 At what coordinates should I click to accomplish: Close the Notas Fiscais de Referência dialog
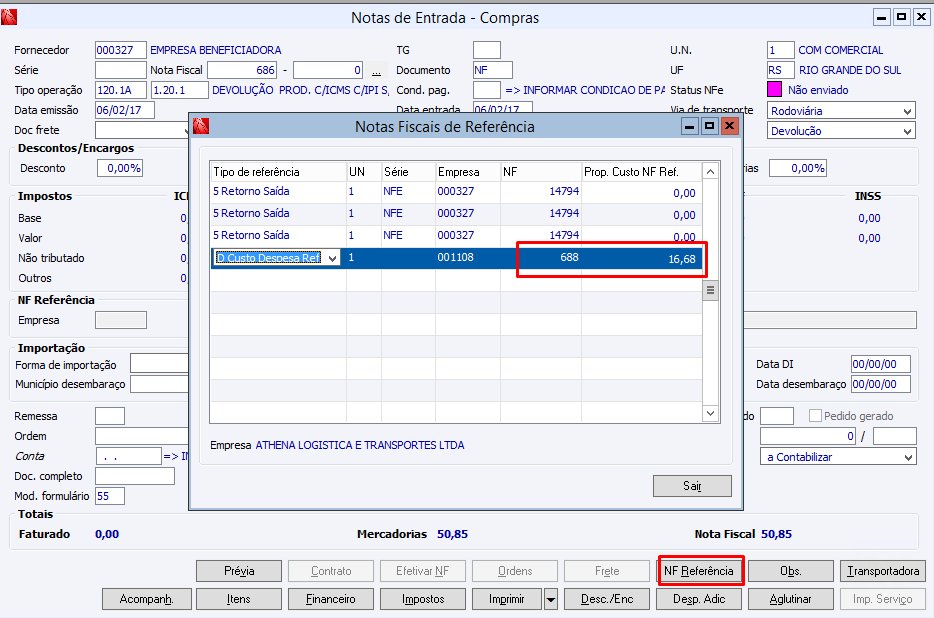point(730,126)
